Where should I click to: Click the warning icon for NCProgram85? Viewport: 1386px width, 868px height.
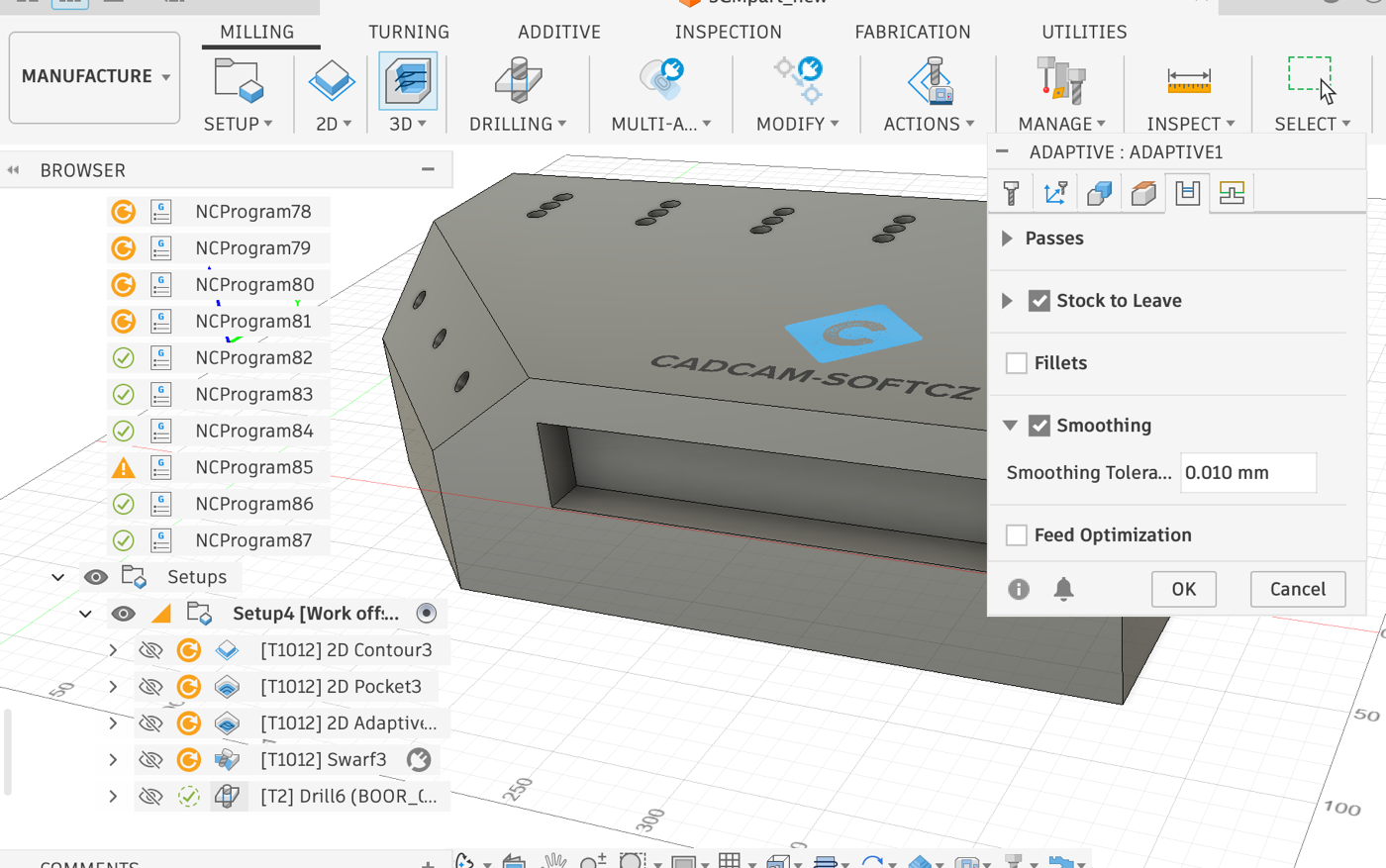[x=123, y=467]
